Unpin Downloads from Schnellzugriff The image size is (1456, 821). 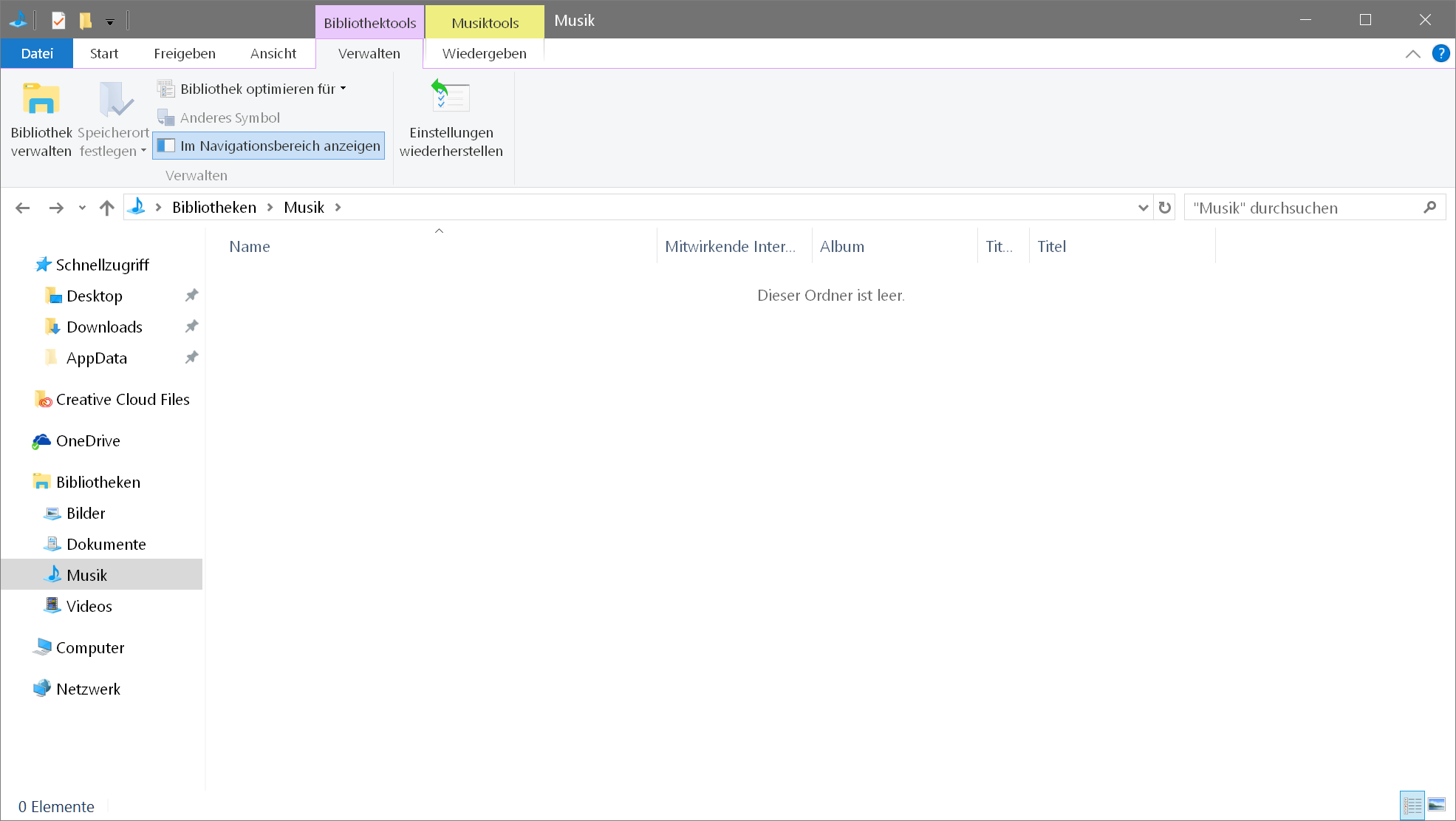(191, 327)
